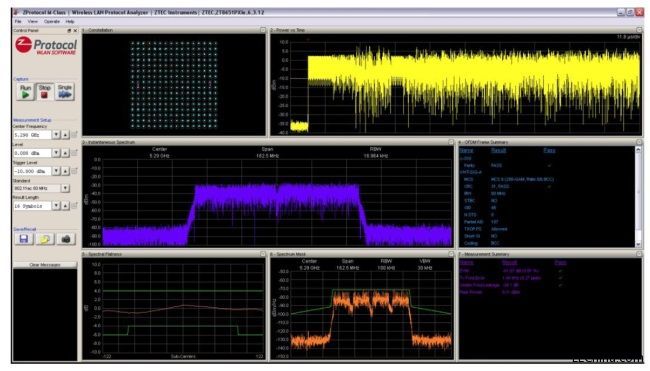This screenshot has width=650, height=371.
Task: Click the messages log box
Action: pyautogui.click(x=45, y=314)
